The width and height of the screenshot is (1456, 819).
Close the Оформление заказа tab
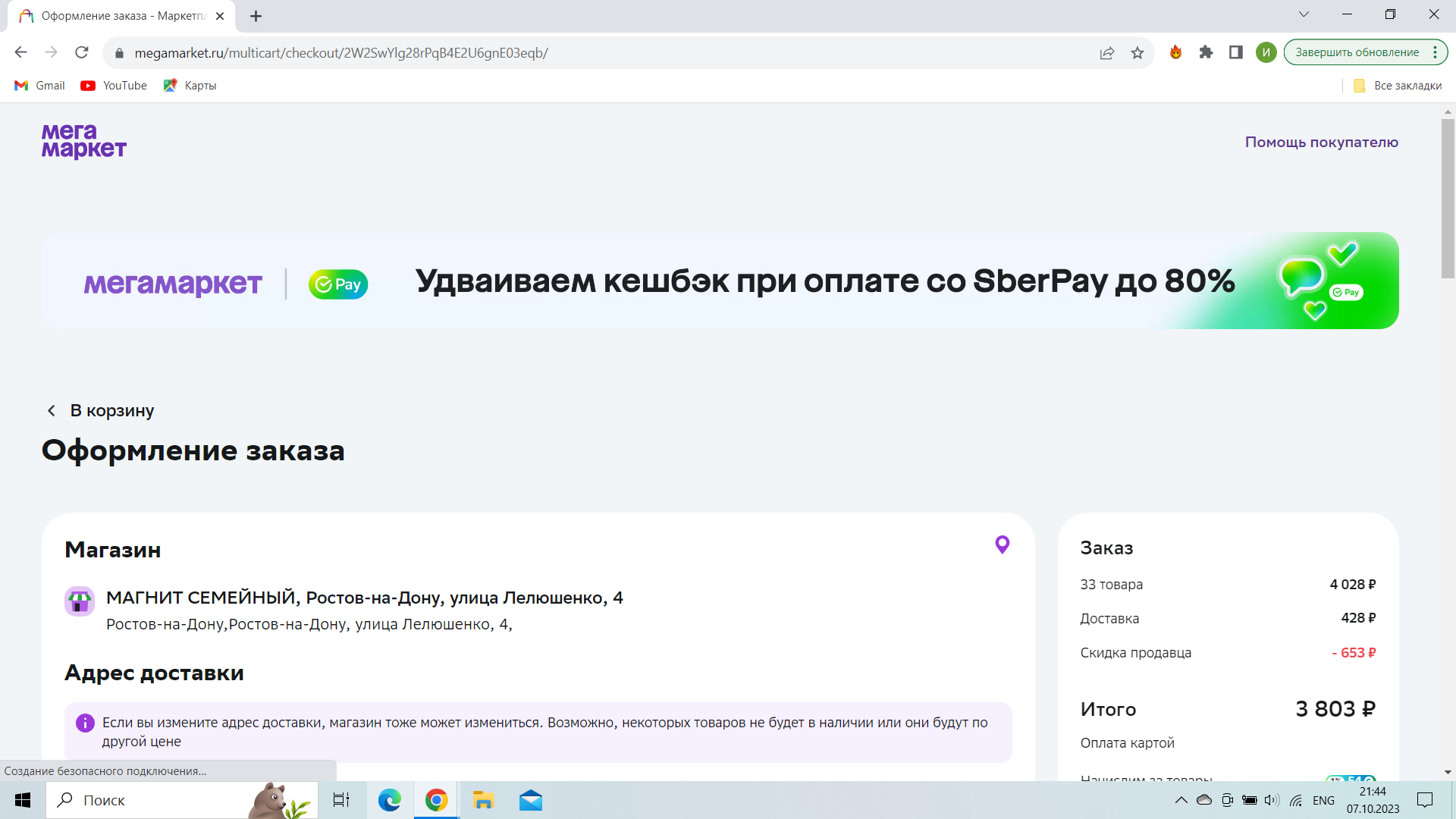tap(220, 16)
